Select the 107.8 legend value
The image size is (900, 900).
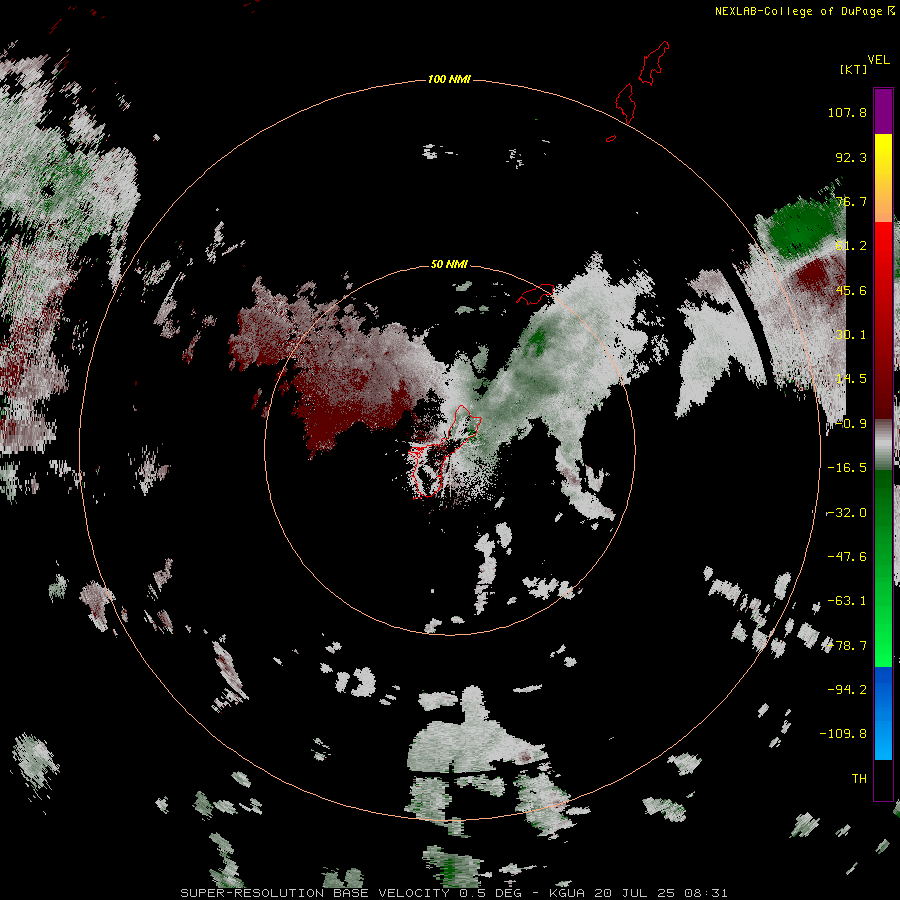847,112
